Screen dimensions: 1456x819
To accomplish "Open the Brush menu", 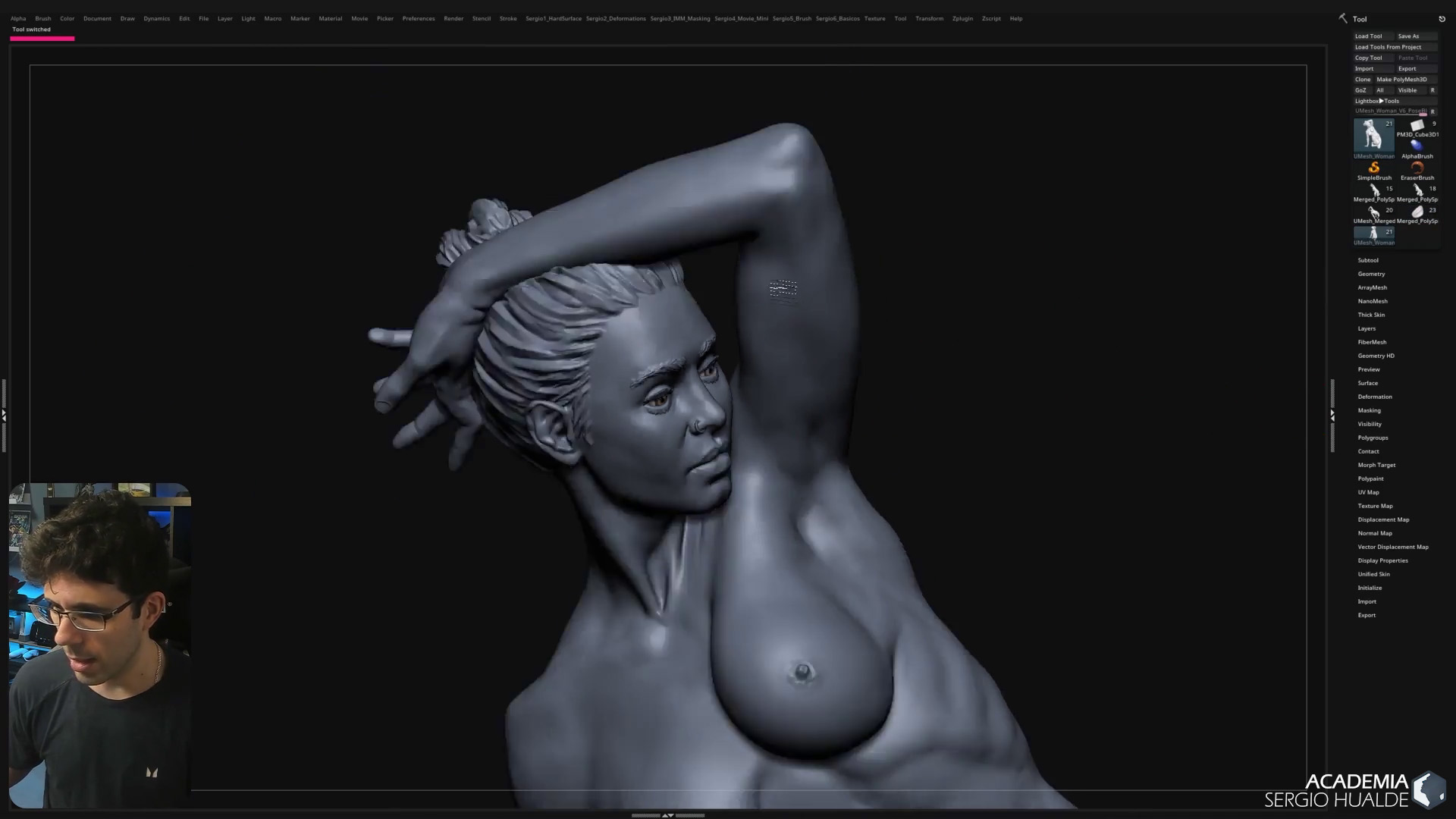I will pos(43,18).
